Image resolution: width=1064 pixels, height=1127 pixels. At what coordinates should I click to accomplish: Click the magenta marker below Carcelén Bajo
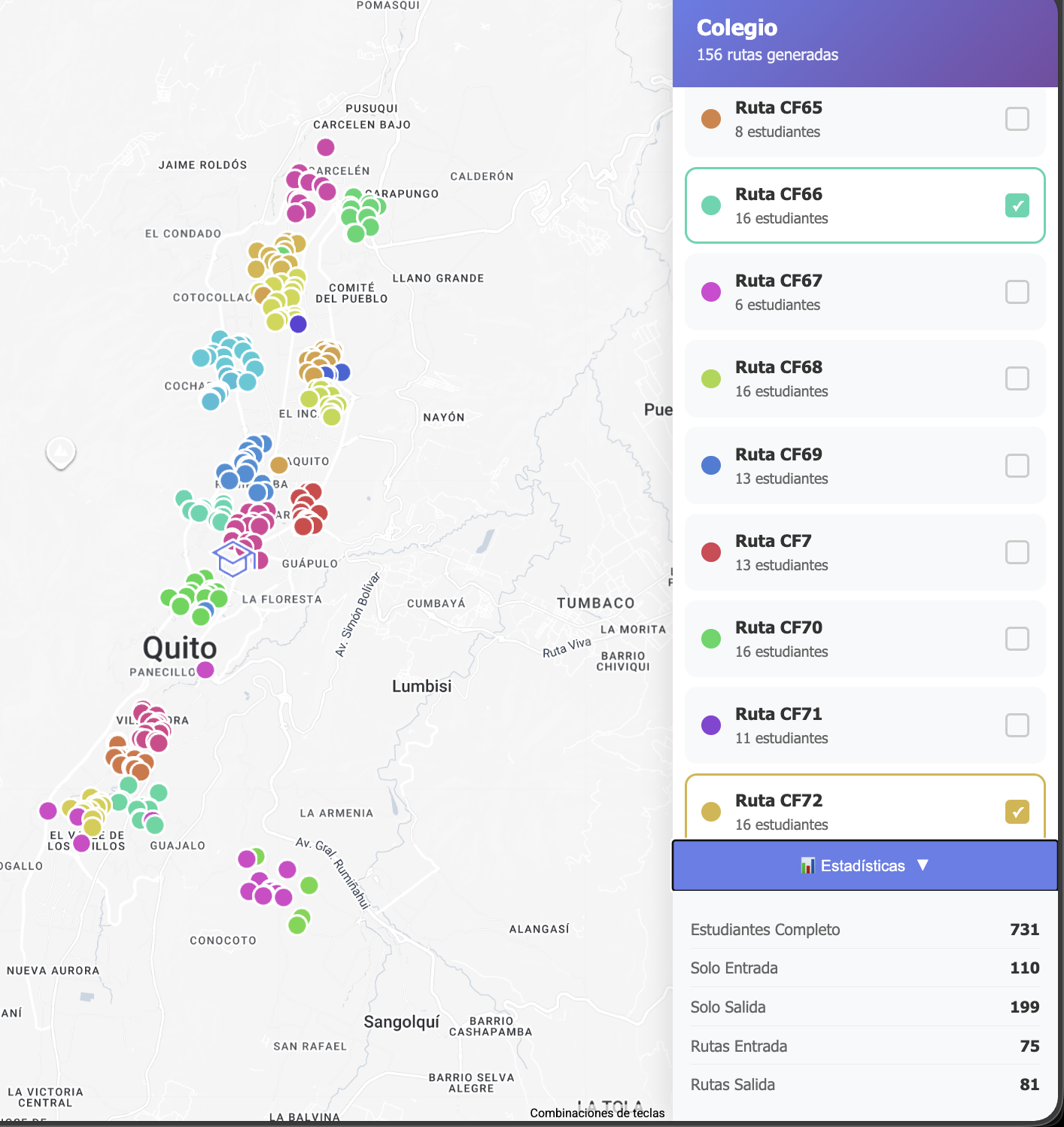[x=325, y=147]
